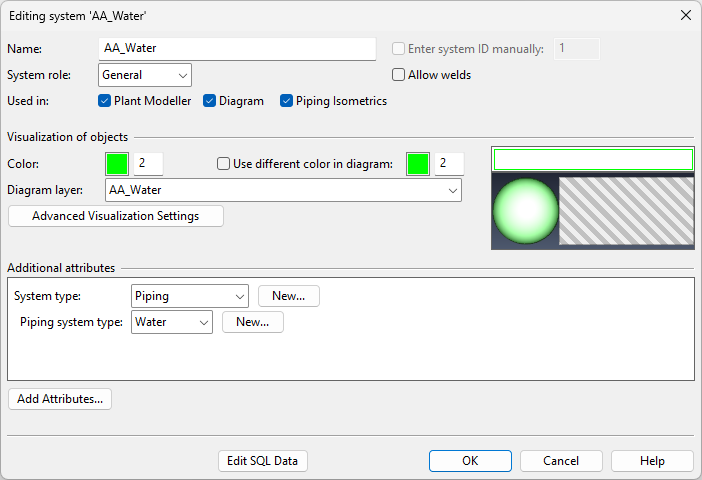Open Advanced Visualization Settings
This screenshot has height=480, width=702.
115,216
